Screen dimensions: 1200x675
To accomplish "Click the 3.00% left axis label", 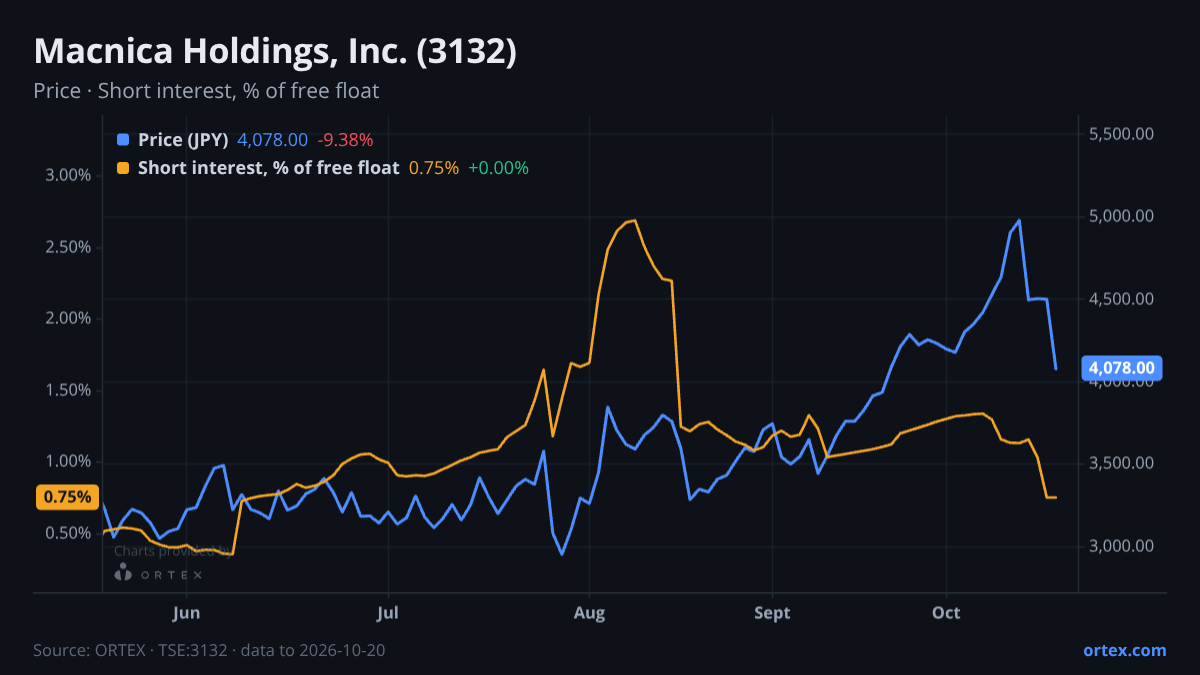I will (68, 175).
